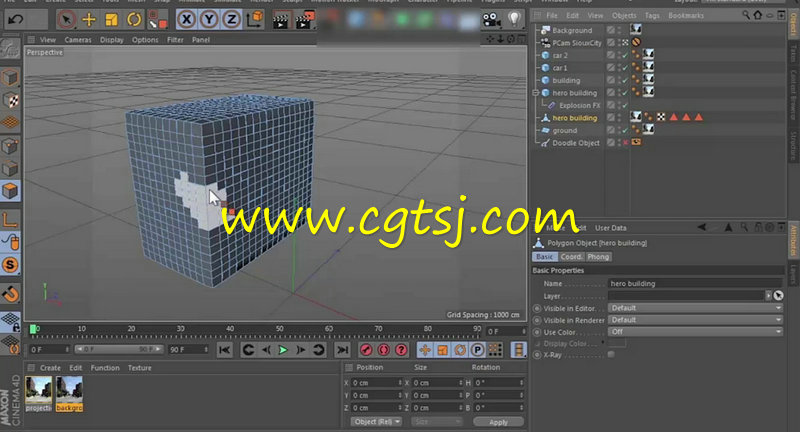Select the Rotate tool in top toolbar

tap(134, 20)
